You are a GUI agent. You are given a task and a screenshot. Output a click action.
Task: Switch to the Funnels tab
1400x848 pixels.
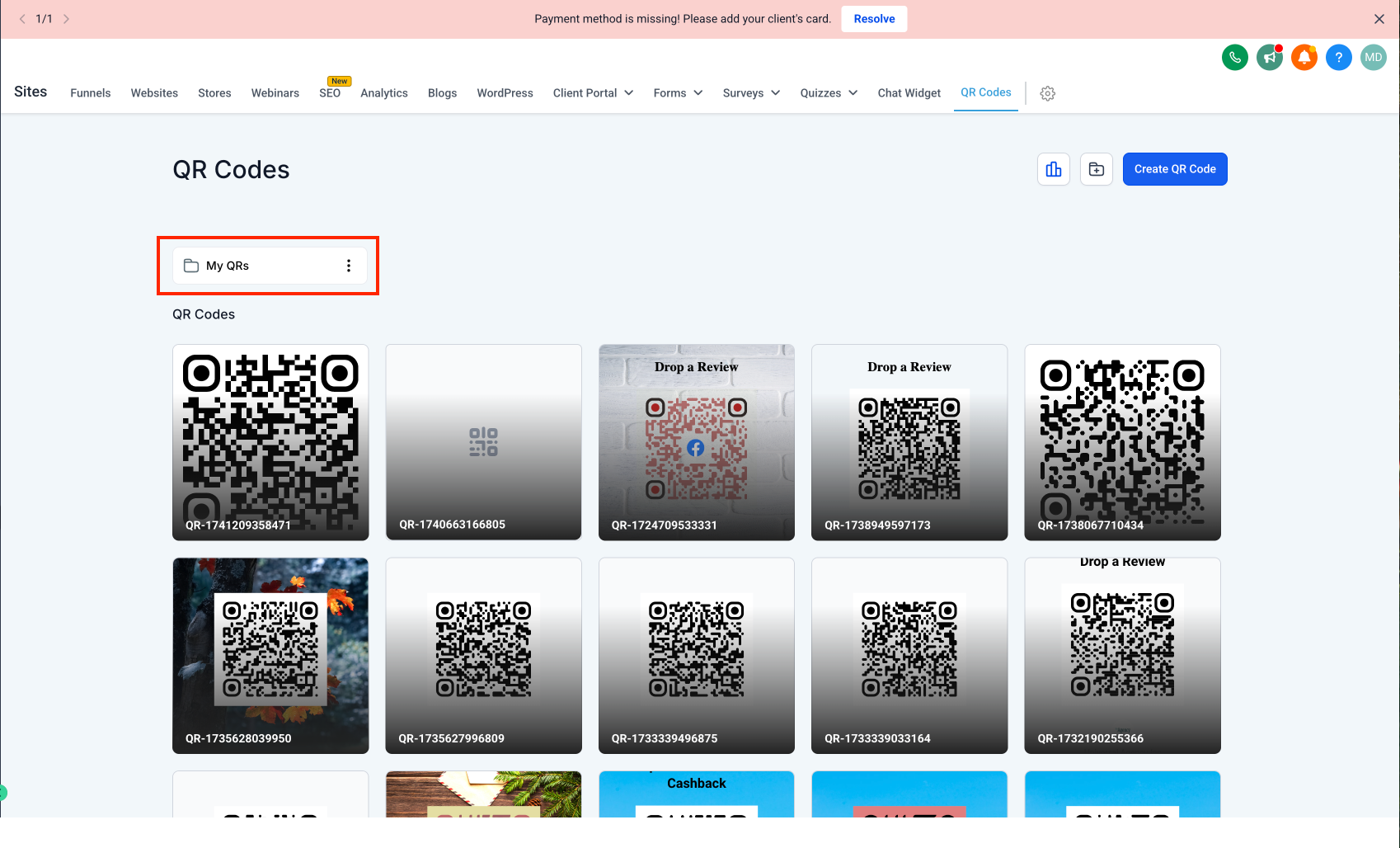pos(91,93)
